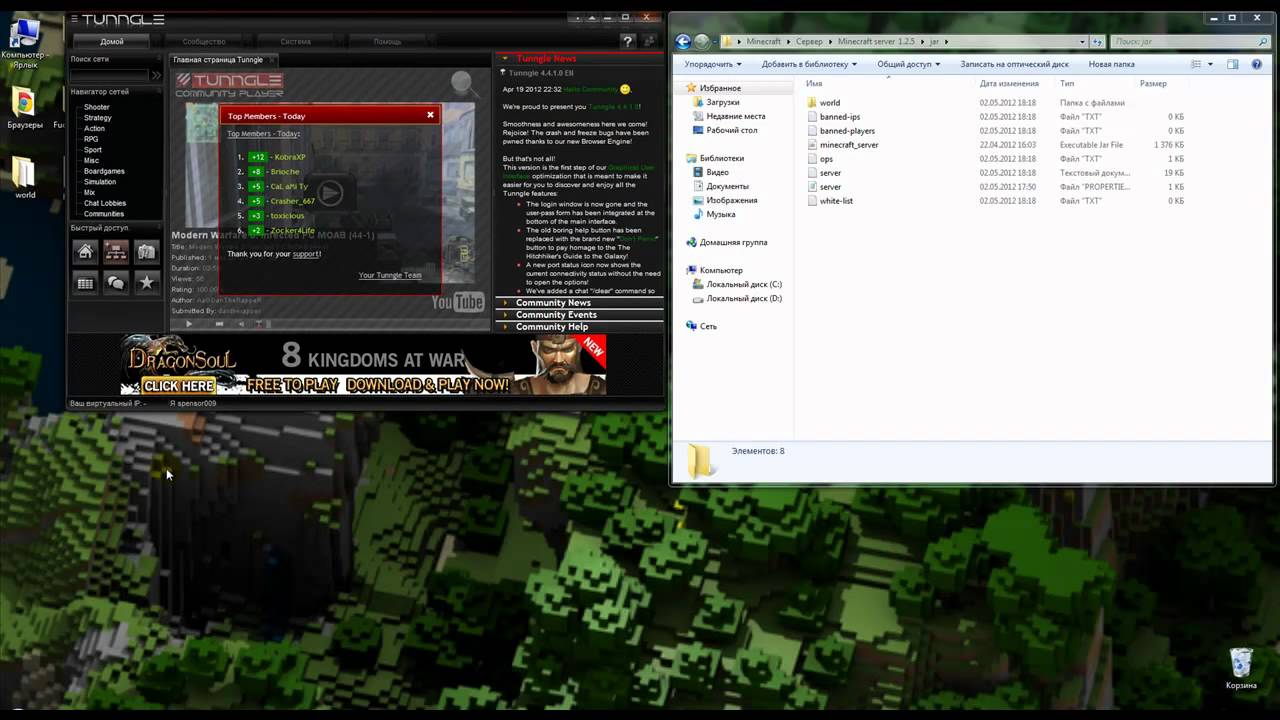Open the view options dropdown arrow in Explorer
The image size is (1280, 720).
1210,64
